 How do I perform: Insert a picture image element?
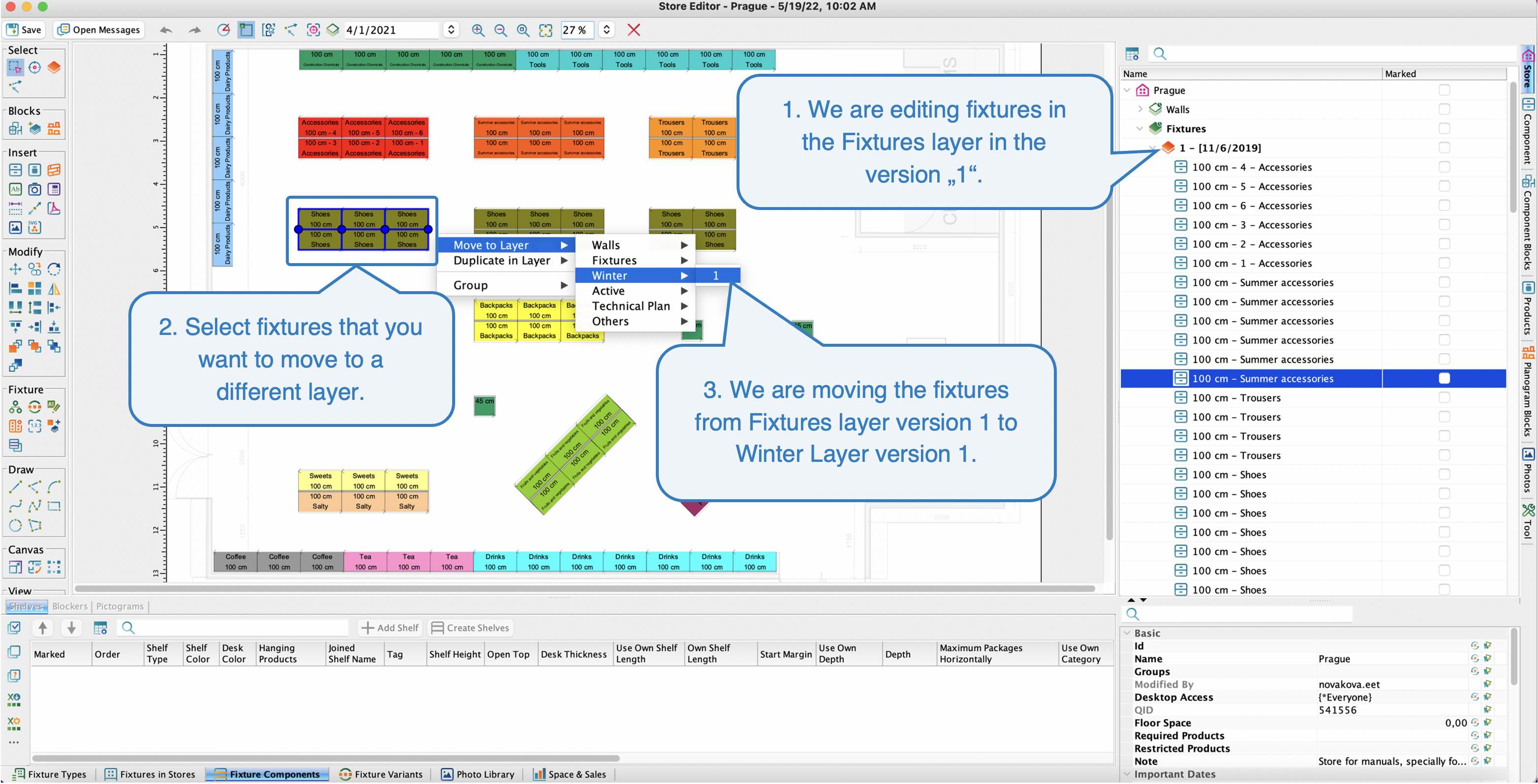[x=15, y=227]
